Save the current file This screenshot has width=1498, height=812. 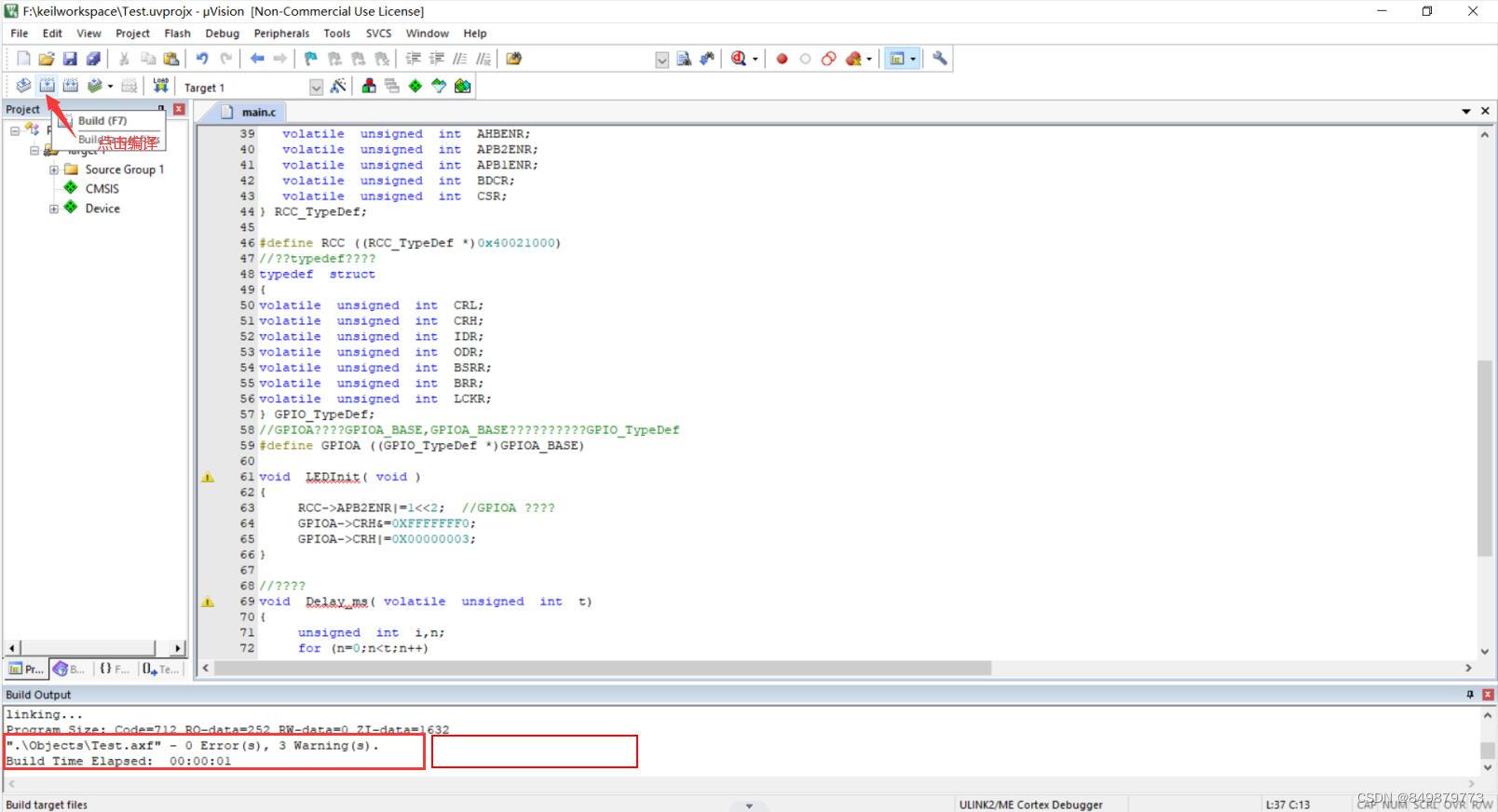(x=69, y=59)
